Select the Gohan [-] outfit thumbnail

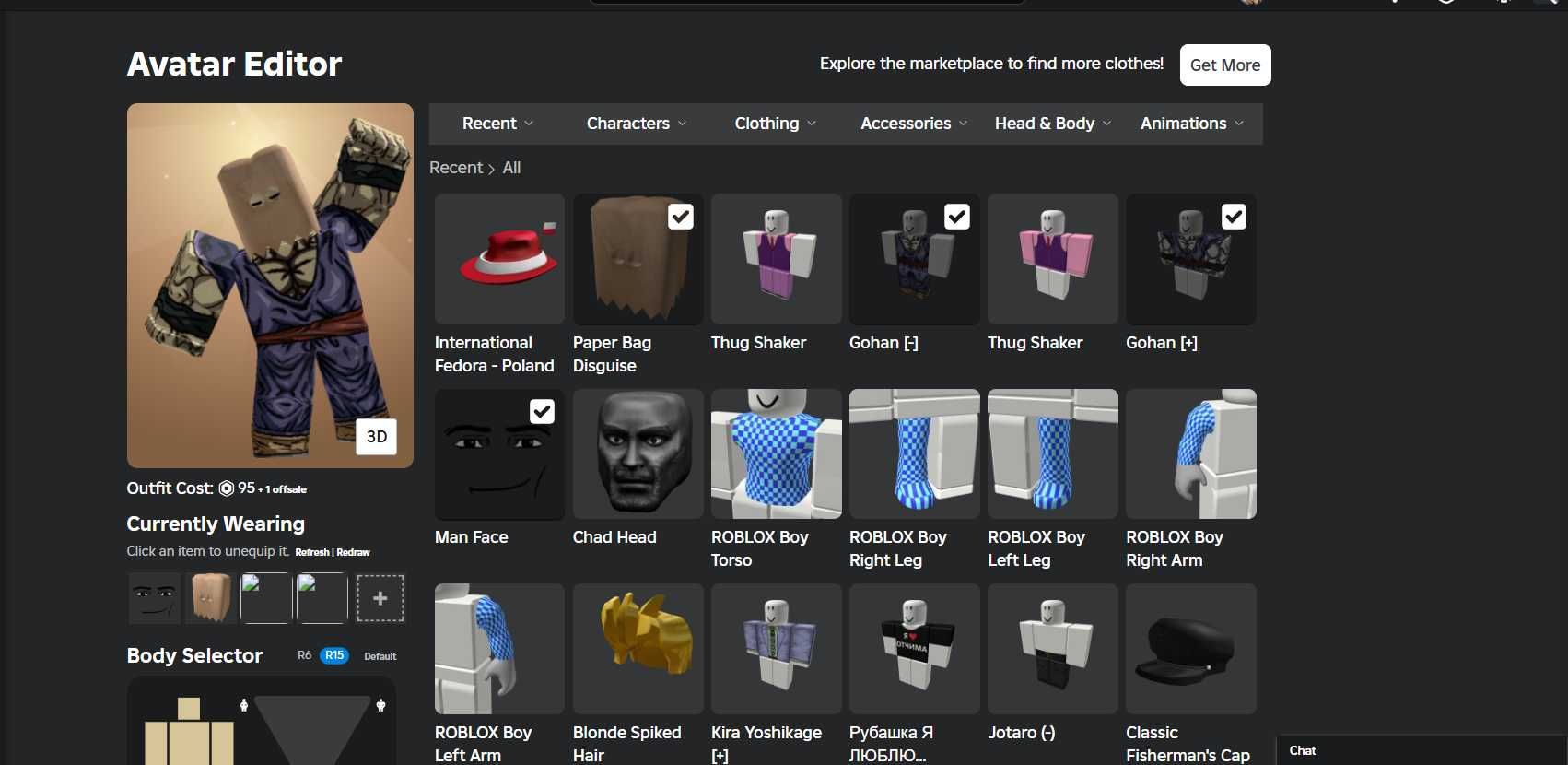pyautogui.click(x=915, y=259)
